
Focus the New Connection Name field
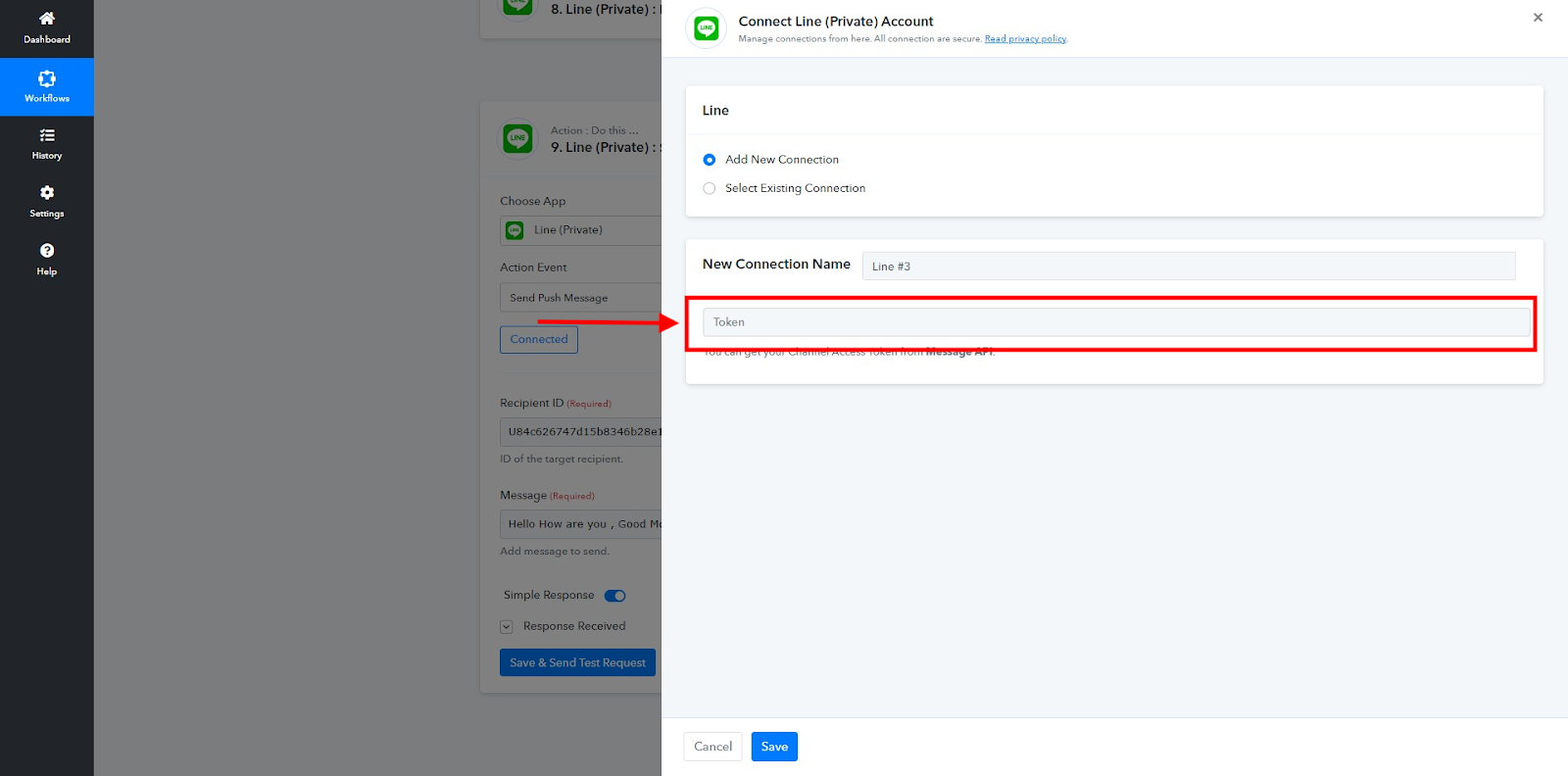(x=1189, y=266)
